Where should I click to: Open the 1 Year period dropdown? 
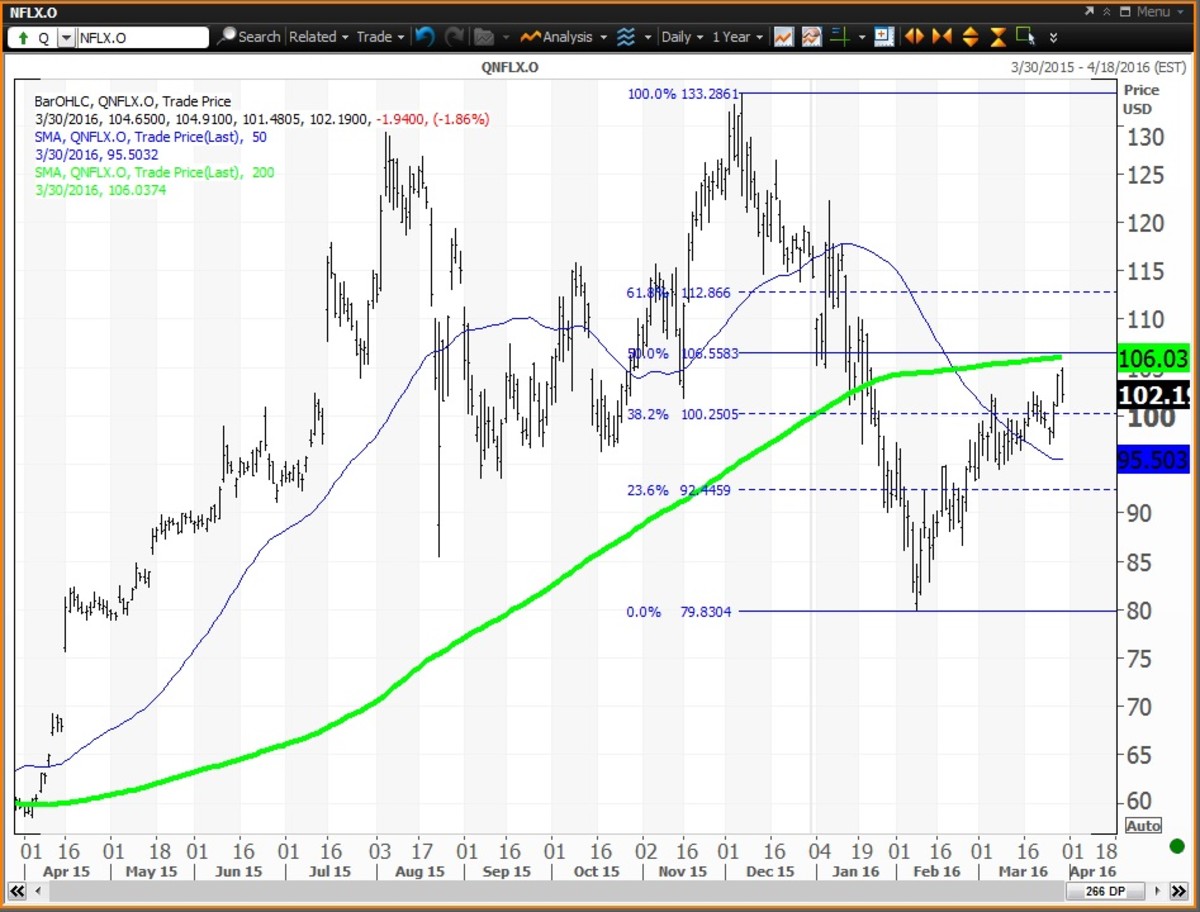coord(737,37)
